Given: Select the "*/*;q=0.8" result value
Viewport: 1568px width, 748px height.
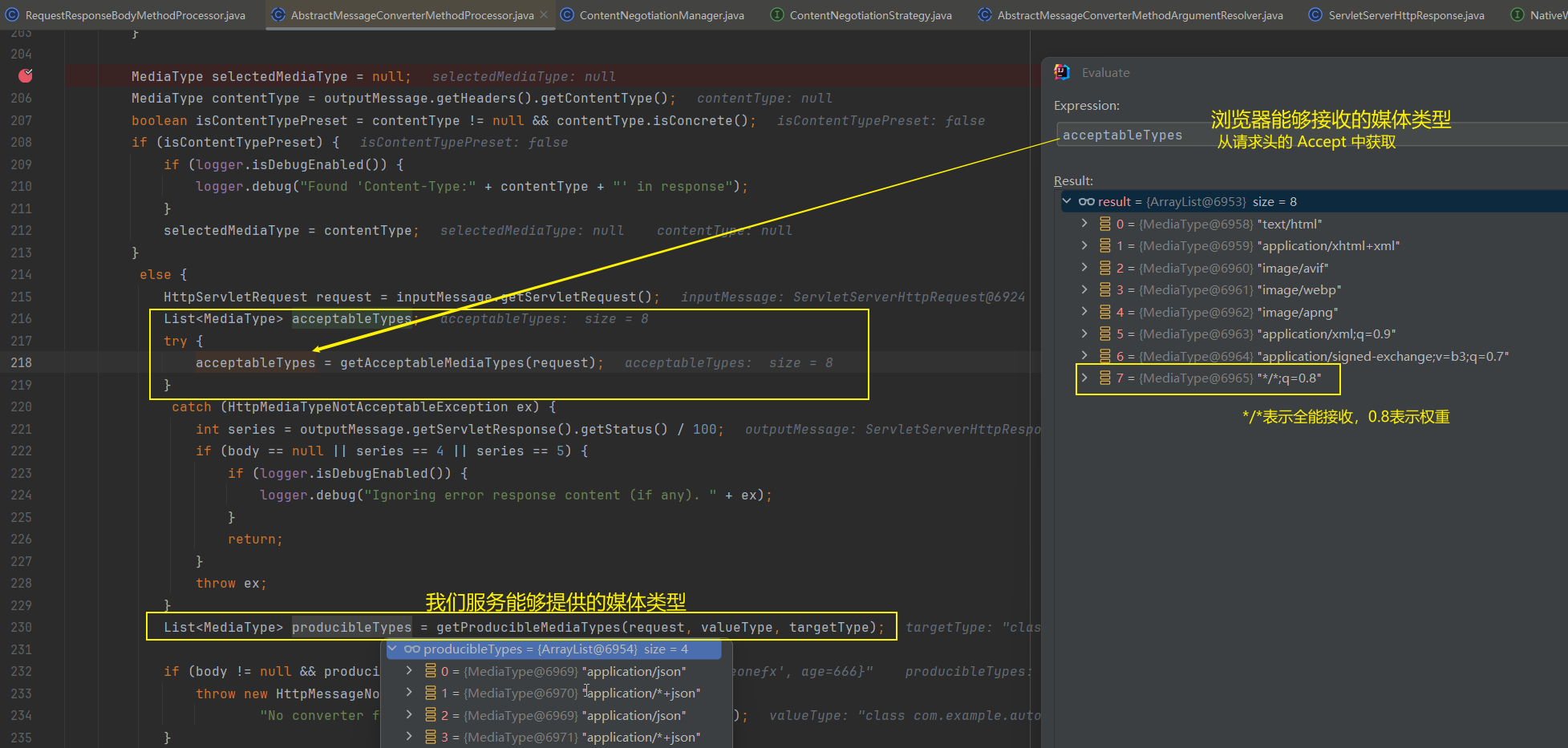Looking at the screenshot, I should (1289, 378).
